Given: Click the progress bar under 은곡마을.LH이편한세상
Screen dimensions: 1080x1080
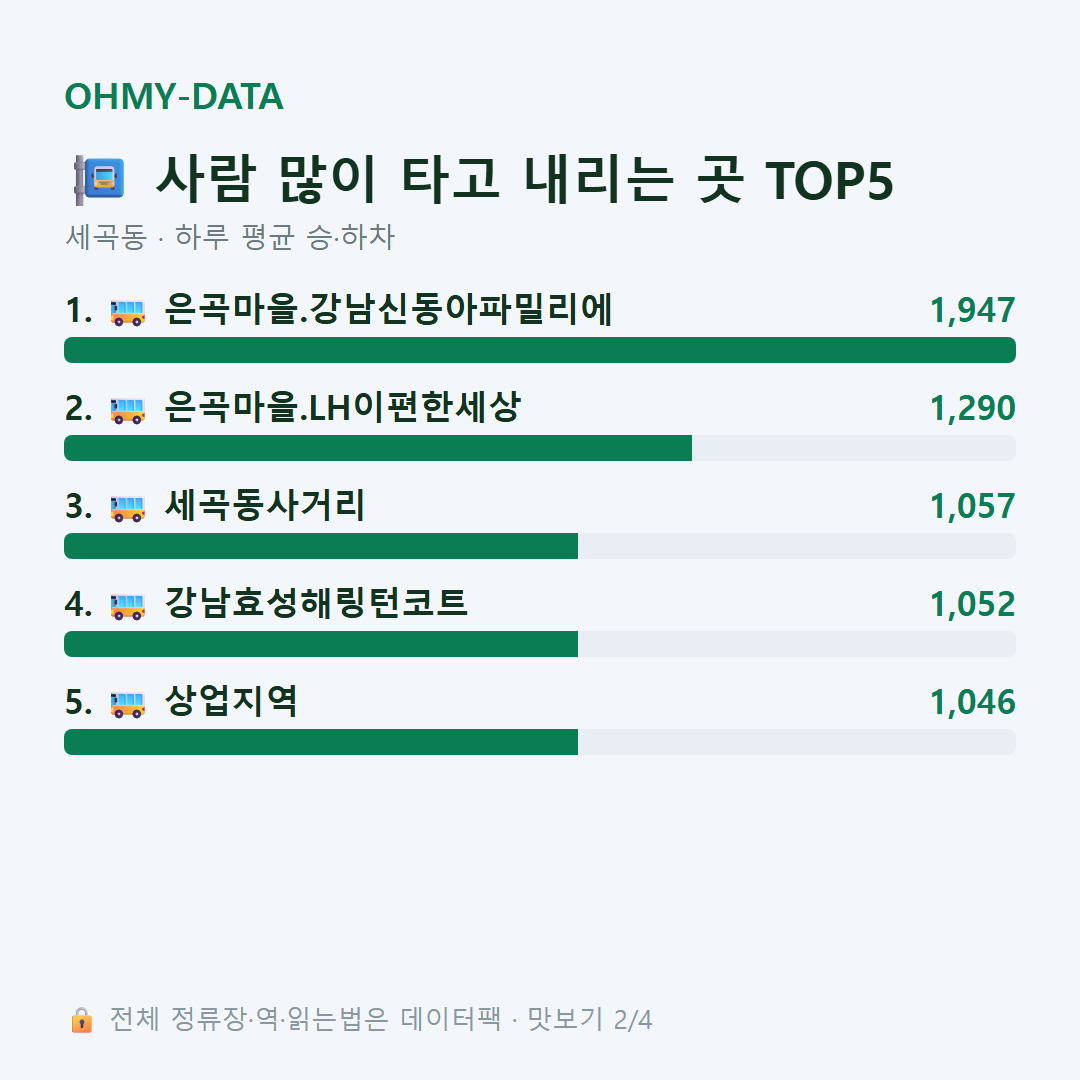Looking at the screenshot, I should coord(540,448).
